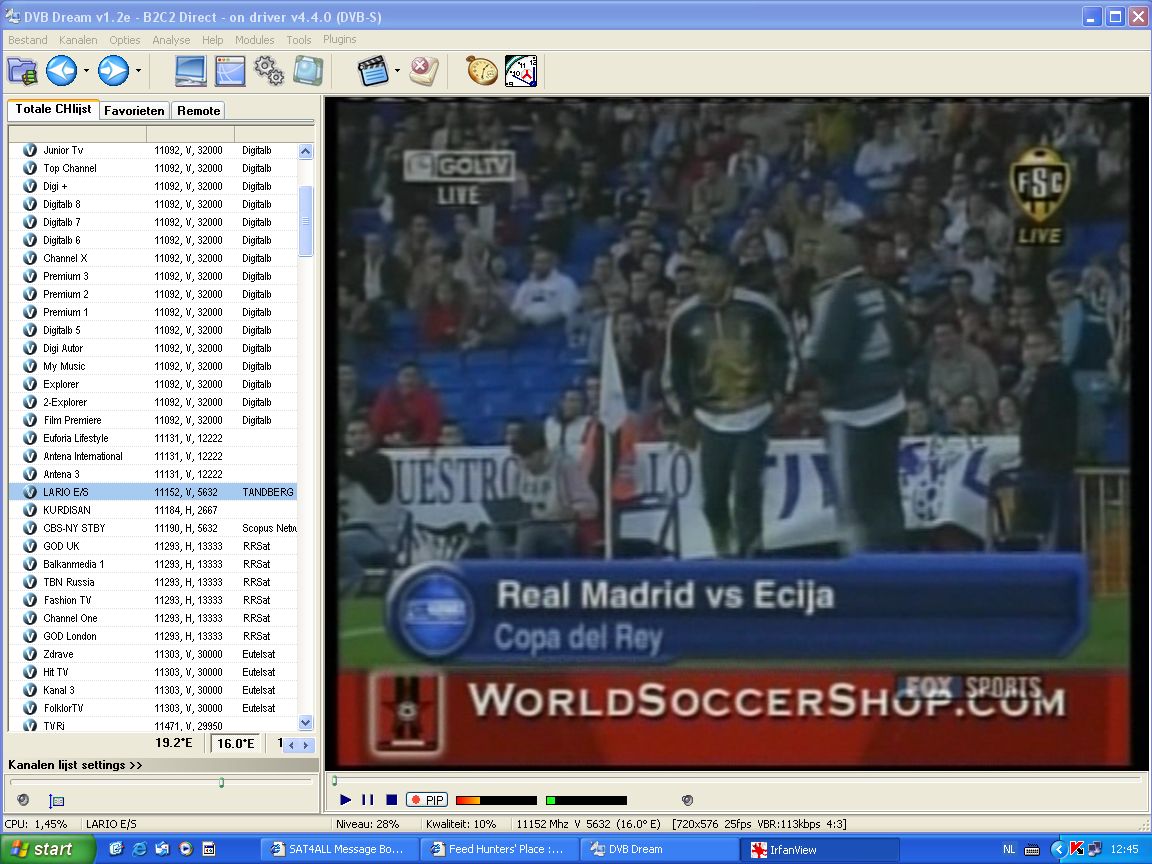Open the Modules menu
Viewport: 1152px width, 864px height.
[x=254, y=40]
